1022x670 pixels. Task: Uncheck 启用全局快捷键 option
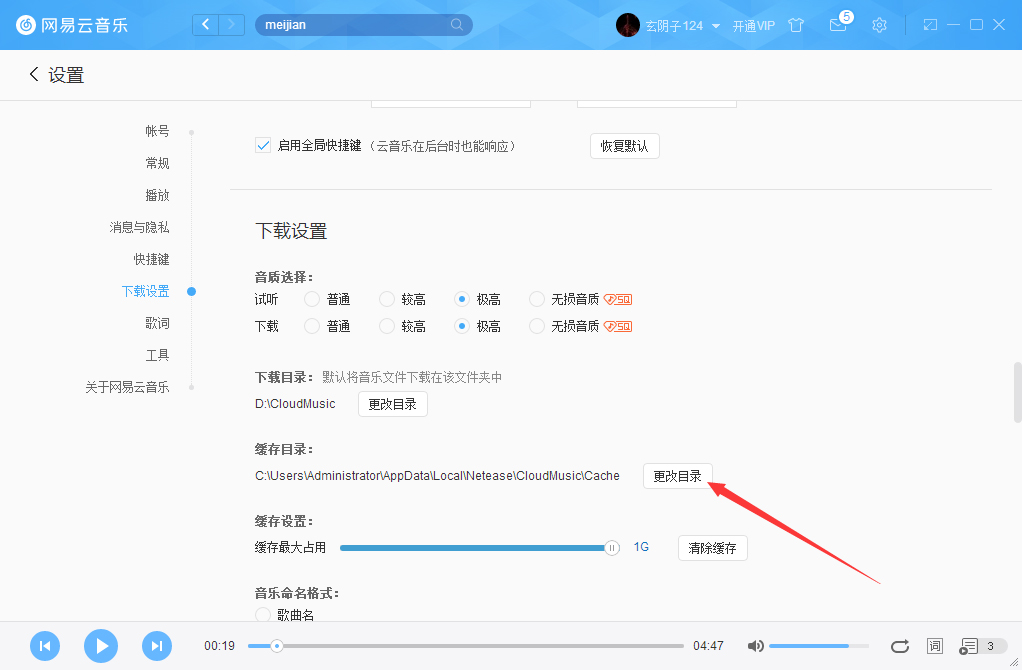262,145
